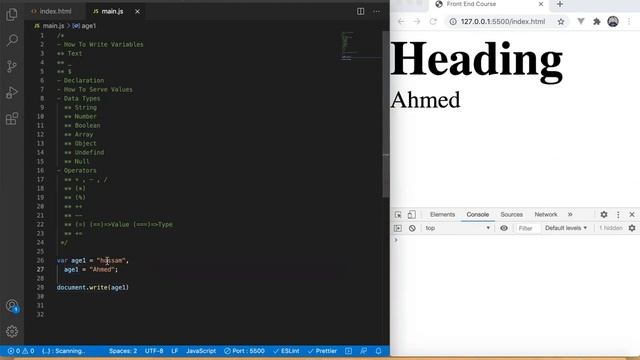Change JavaScript language mode
Screen dimensions: 640x360
tap(201, 351)
